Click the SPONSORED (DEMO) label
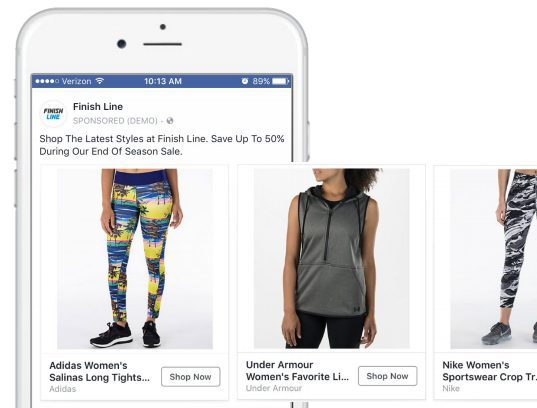This screenshot has height=408, width=537. pyautogui.click(x=115, y=121)
